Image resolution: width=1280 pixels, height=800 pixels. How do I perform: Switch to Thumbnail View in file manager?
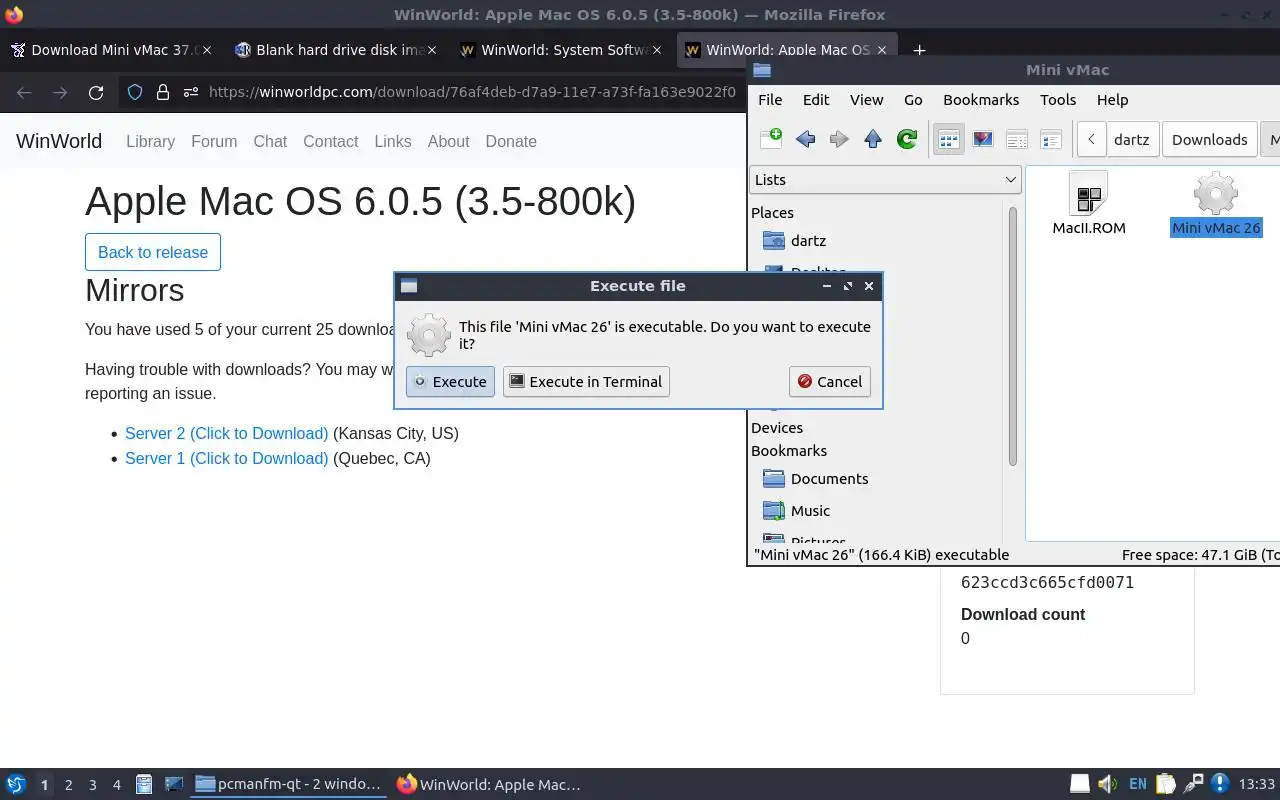point(983,139)
